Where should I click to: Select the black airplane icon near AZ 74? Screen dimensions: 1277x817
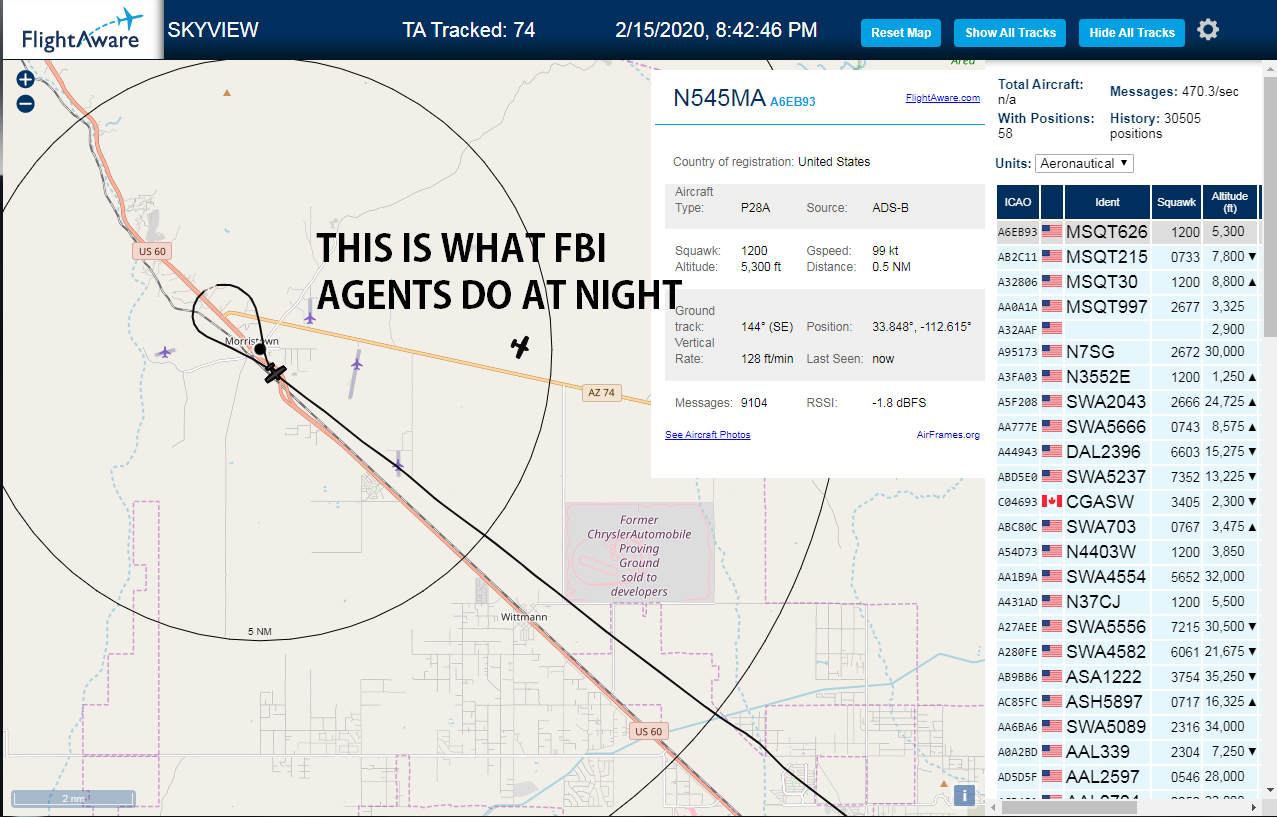(519, 346)
